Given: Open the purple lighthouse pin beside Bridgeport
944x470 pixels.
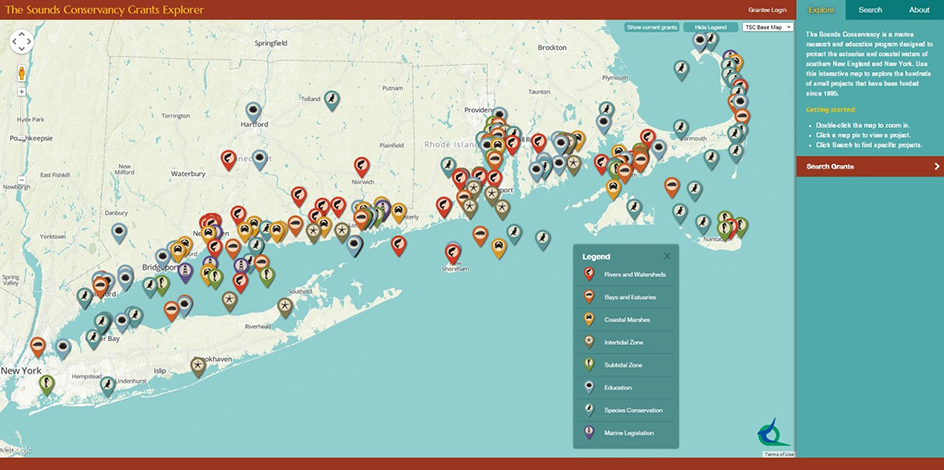Looking at the screenshot, I should coord(185,271).
